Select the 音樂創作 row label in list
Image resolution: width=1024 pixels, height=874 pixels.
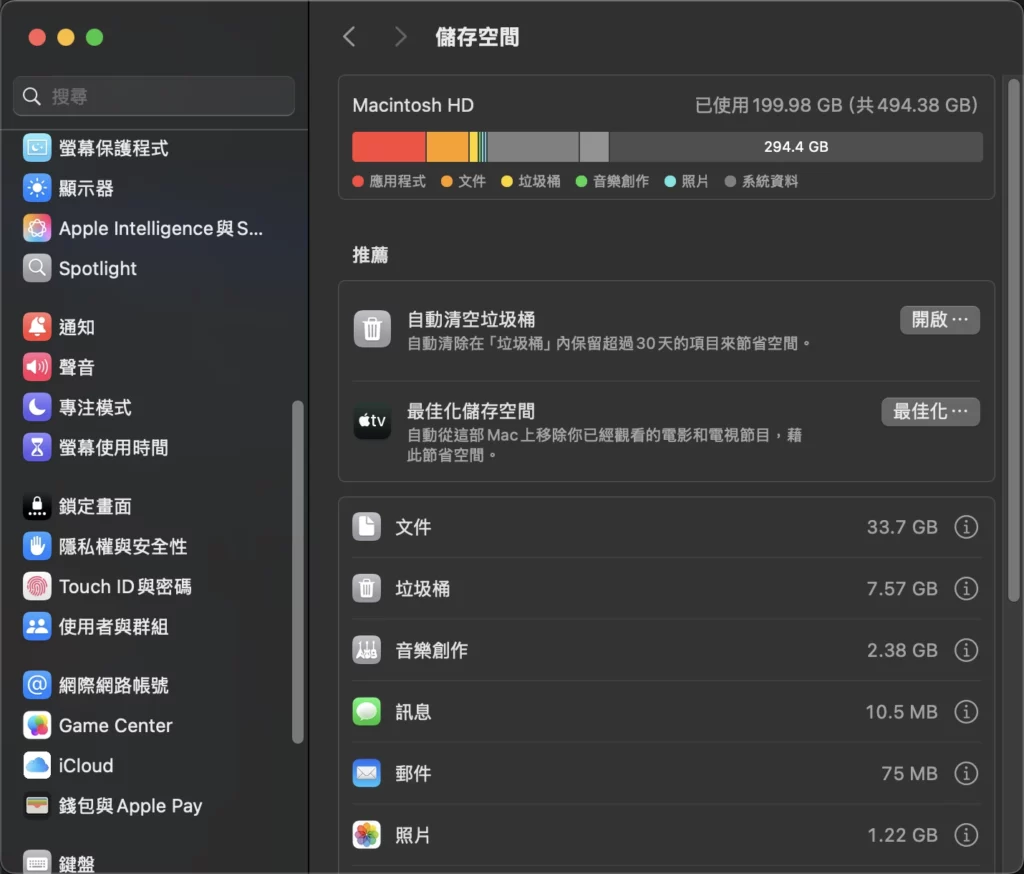[x=431, y=651]
